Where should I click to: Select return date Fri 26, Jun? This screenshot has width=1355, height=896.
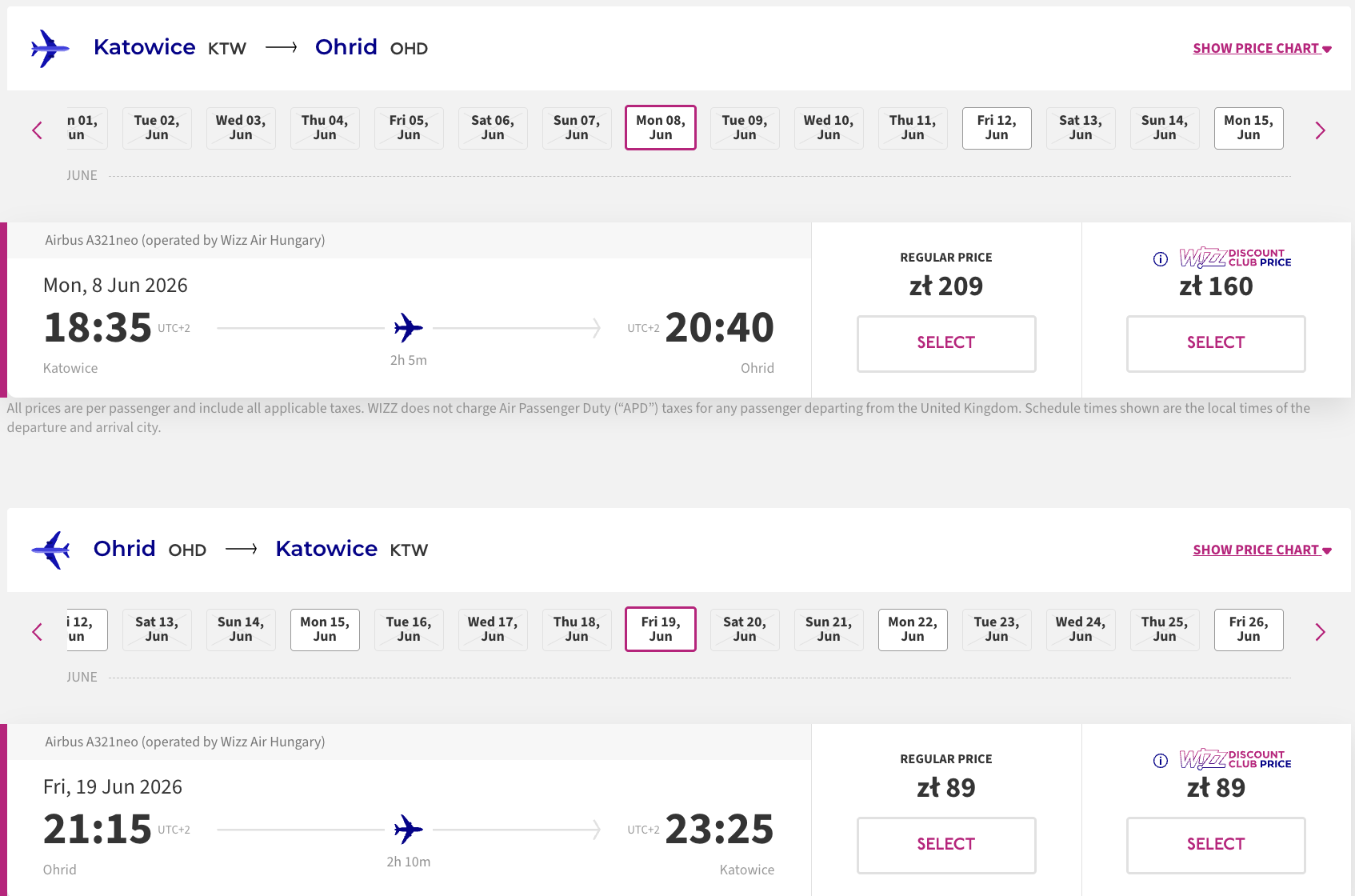pyautogui.click(x=1249, y=630)
